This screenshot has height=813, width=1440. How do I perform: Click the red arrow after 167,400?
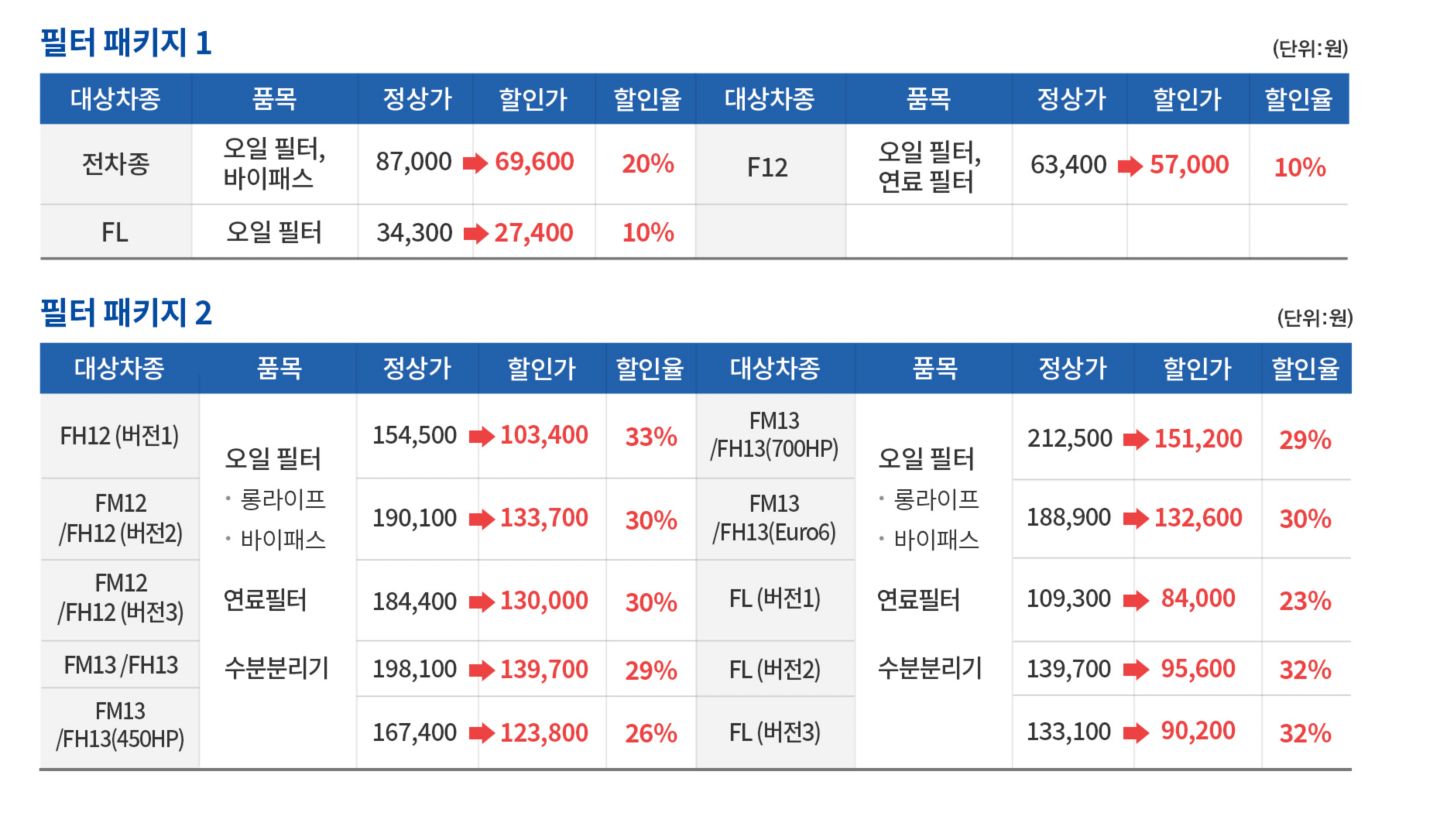(x=482, y=734)
